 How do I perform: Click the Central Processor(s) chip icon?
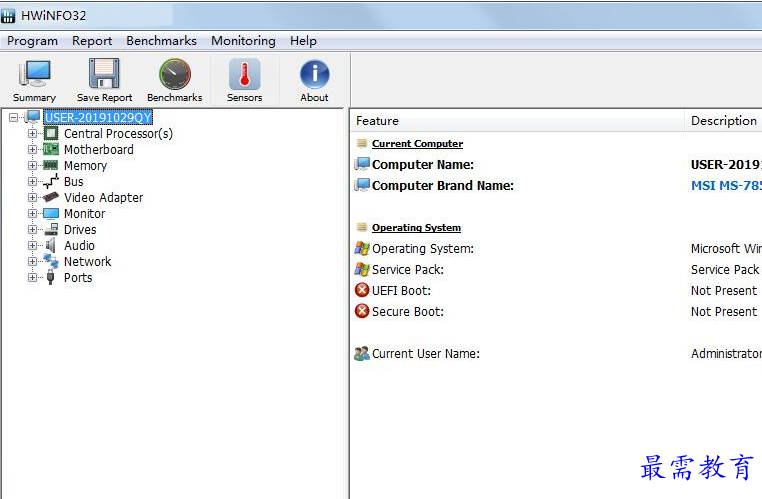[x=51, y=133]
